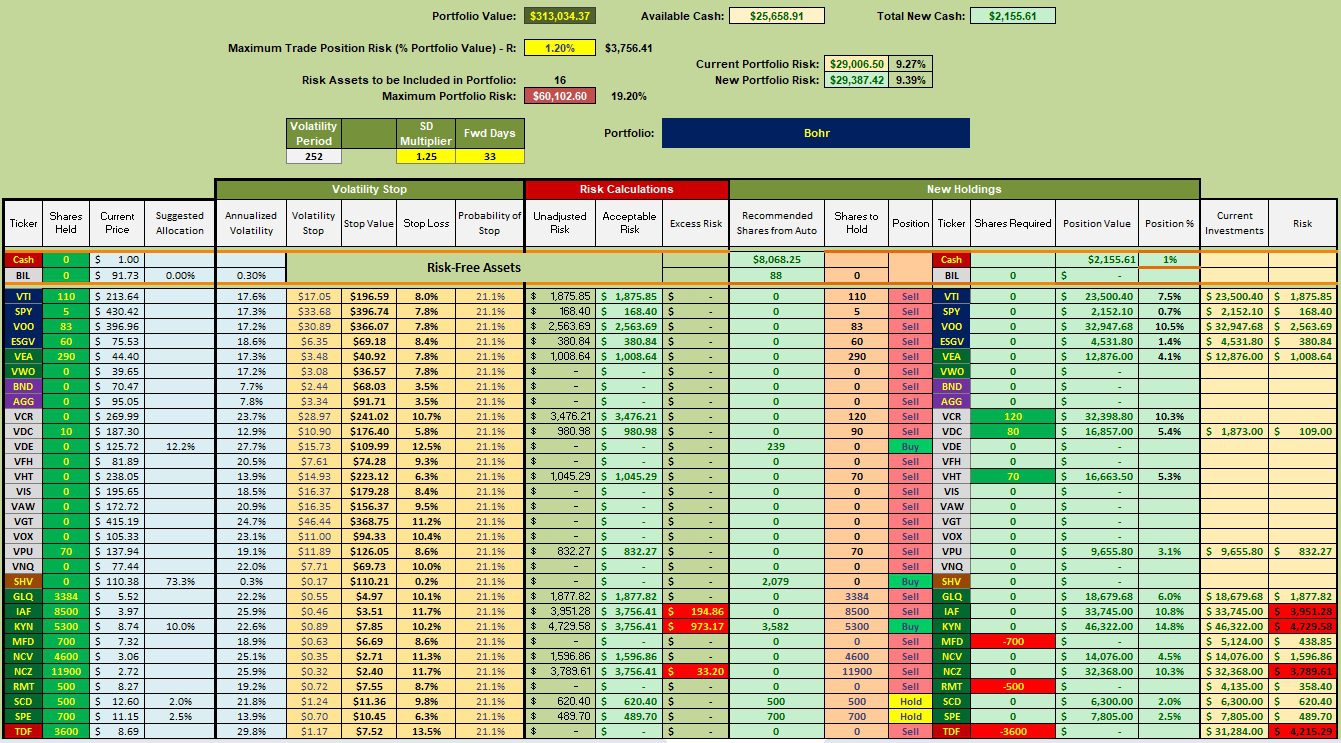1341x743 pixels.
Task: Click the 9.39% new portfolio risk percentage
Action: click(x=911, y=80)
